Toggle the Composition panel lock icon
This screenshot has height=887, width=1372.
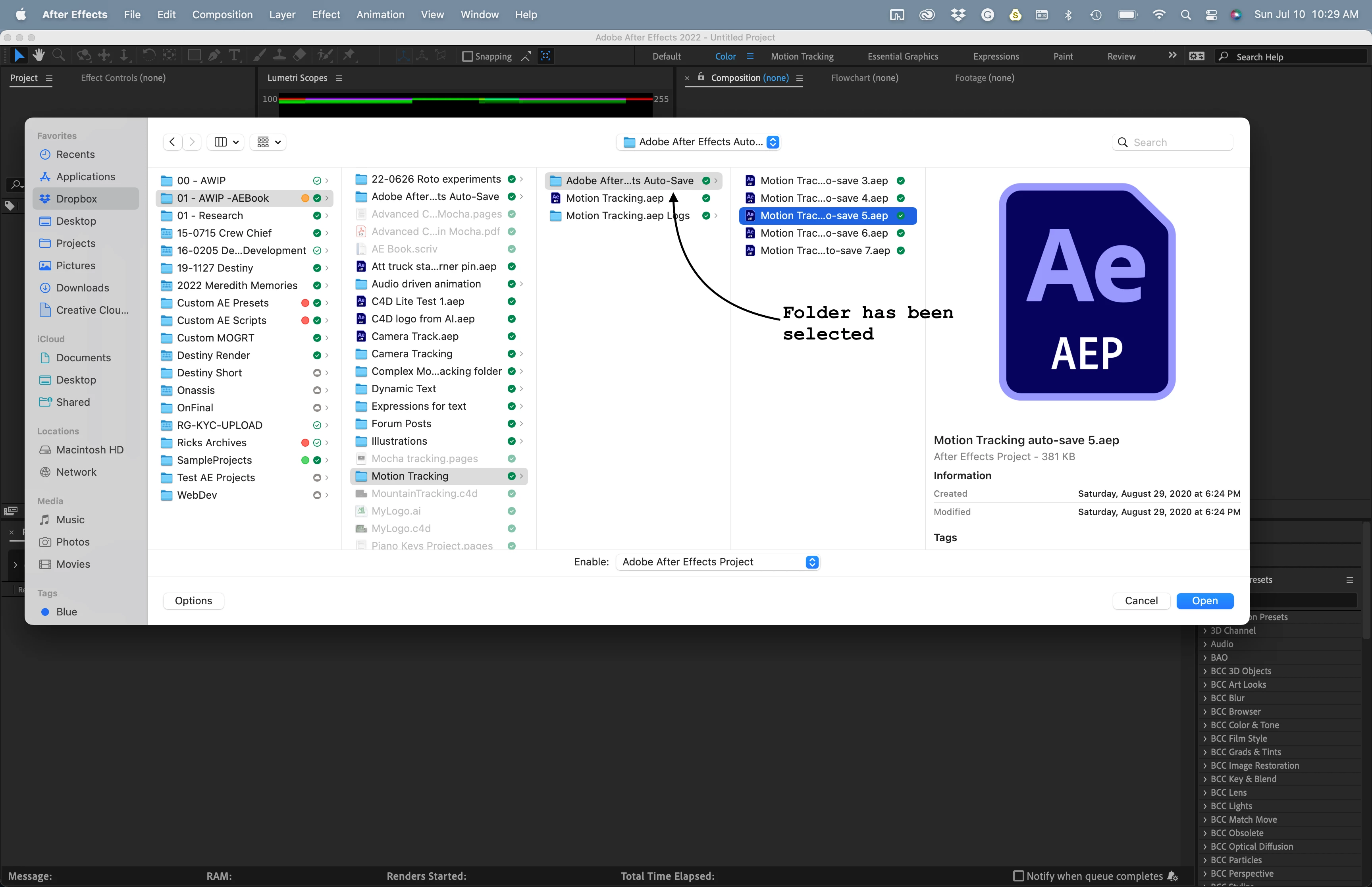pyautogui.click(x=701, y=77)
